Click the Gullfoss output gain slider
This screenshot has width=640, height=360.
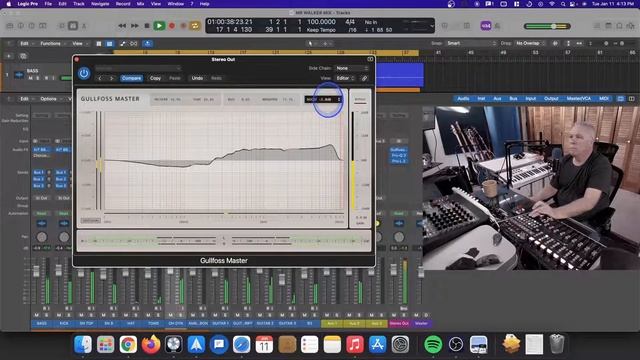[353, 161]
